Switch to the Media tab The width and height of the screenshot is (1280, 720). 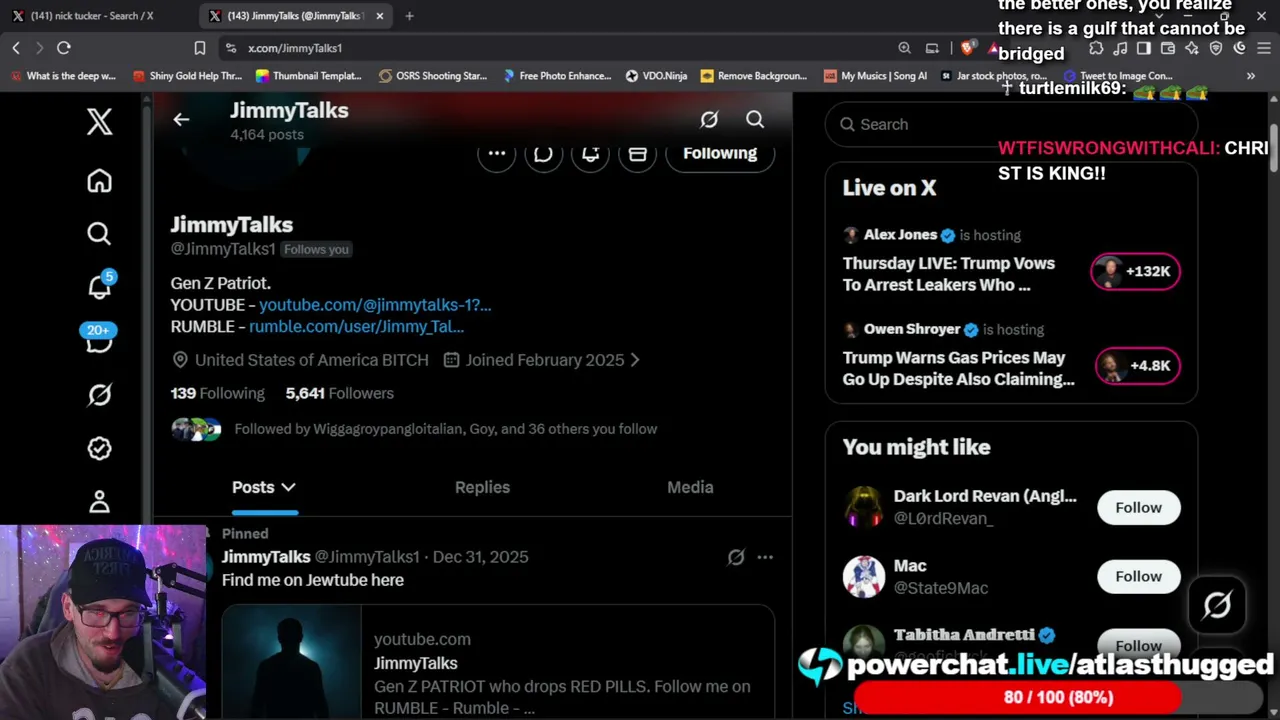pyautogui.click(x=690, y=487)
